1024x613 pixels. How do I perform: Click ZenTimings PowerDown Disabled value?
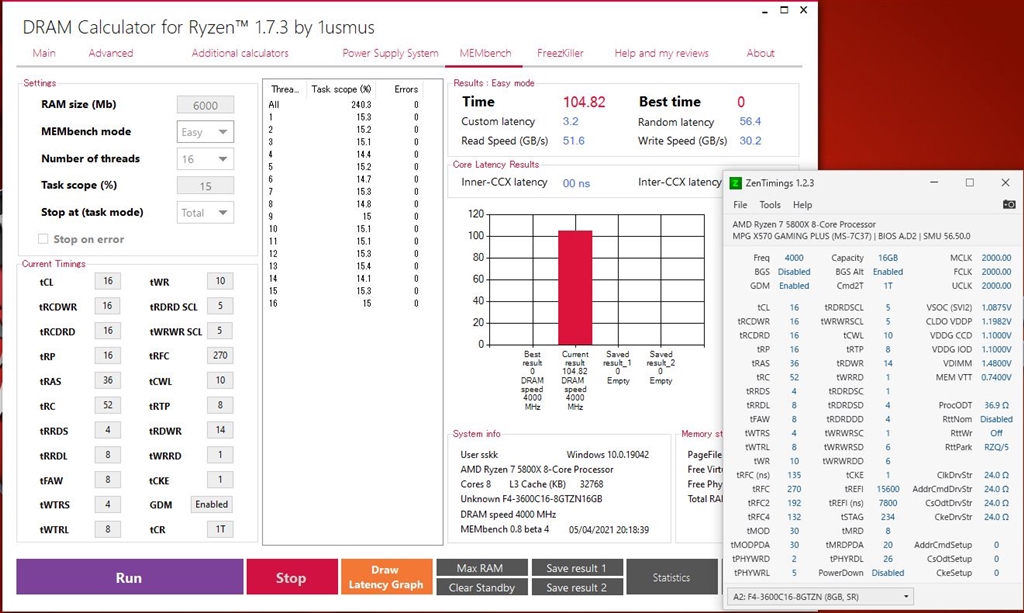click(888, 573)
